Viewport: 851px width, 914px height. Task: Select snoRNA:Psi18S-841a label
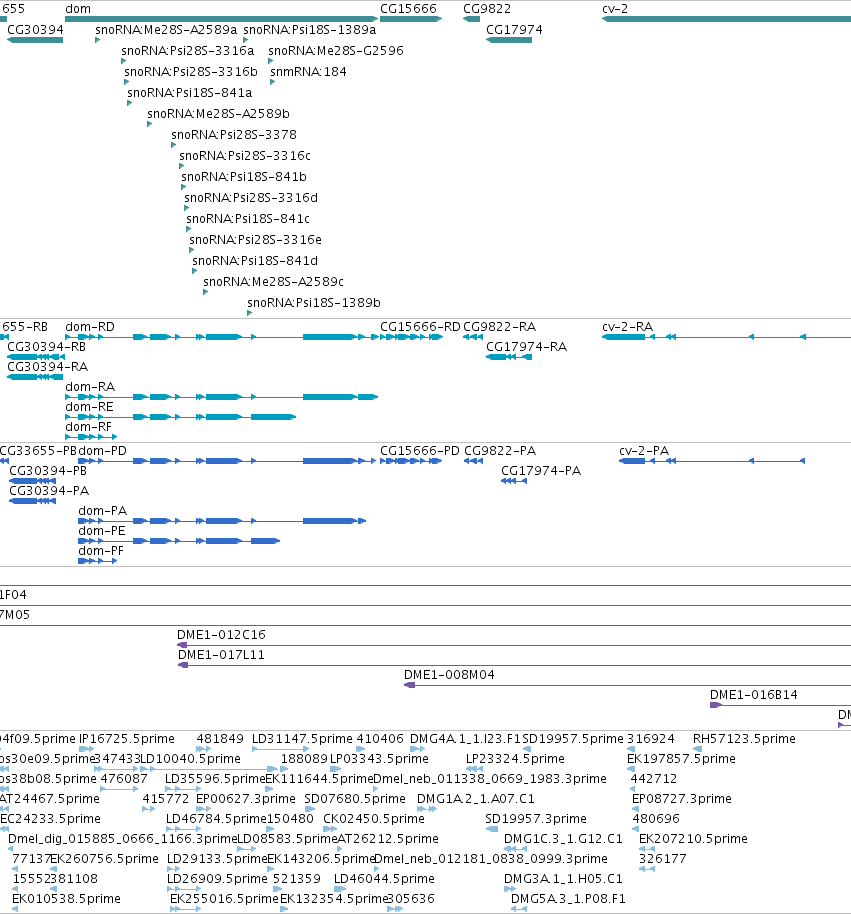[189, 93]
